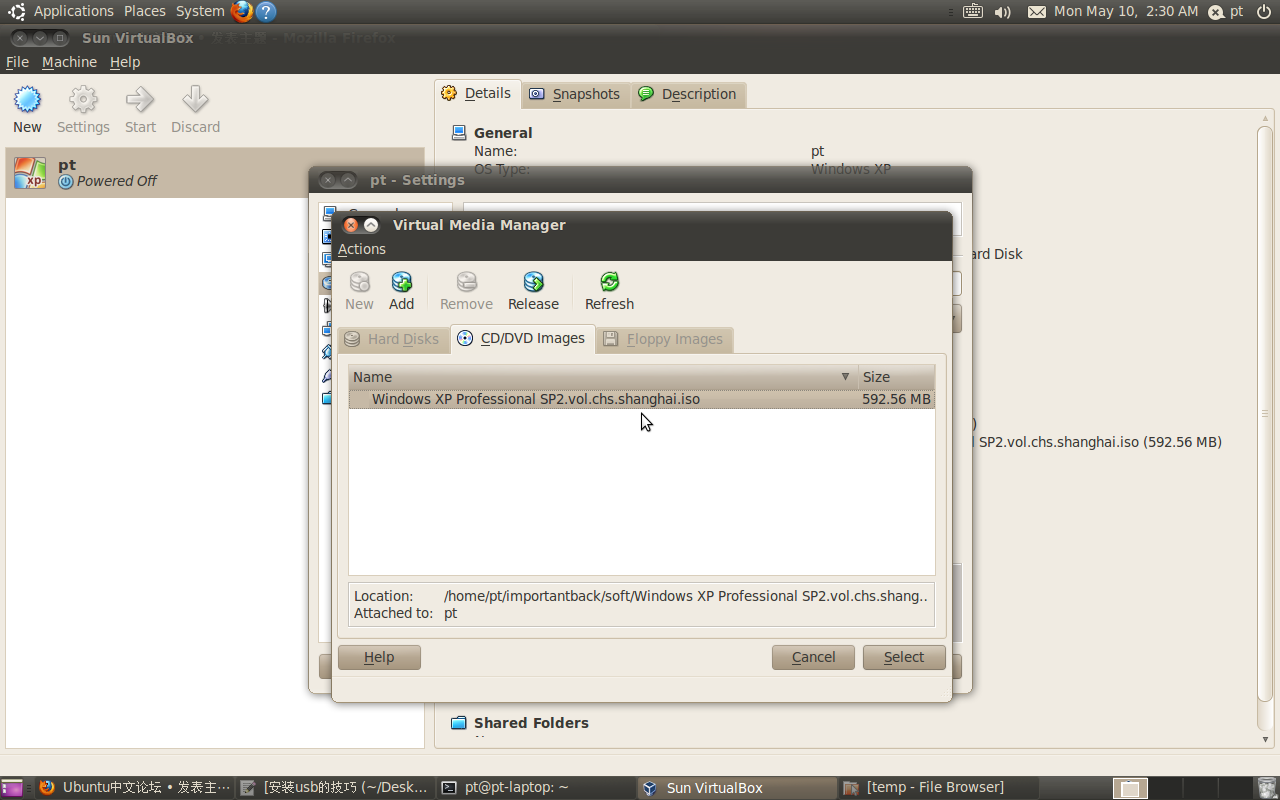Click the Select button in Media Manager
The height and width of the screenshot is (800, 1280).
(904, 657)
